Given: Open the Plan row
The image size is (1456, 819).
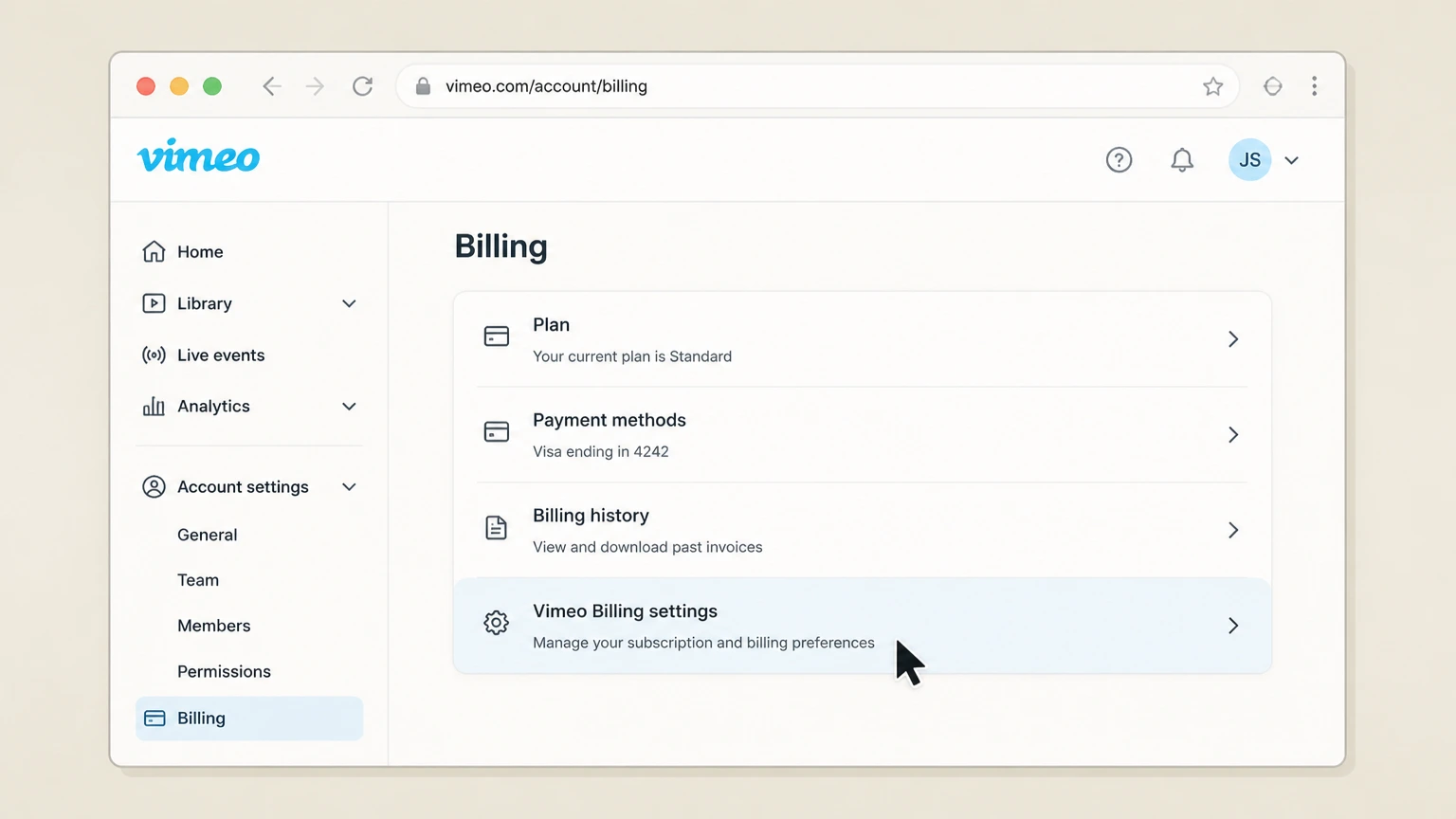Looking at the screenshot, I should (x=862, y=339).
